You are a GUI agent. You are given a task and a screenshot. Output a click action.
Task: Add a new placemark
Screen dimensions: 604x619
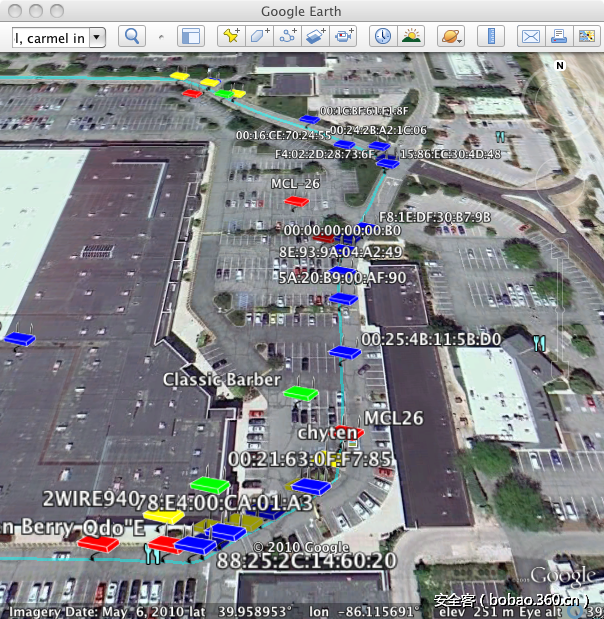(231, 37)
